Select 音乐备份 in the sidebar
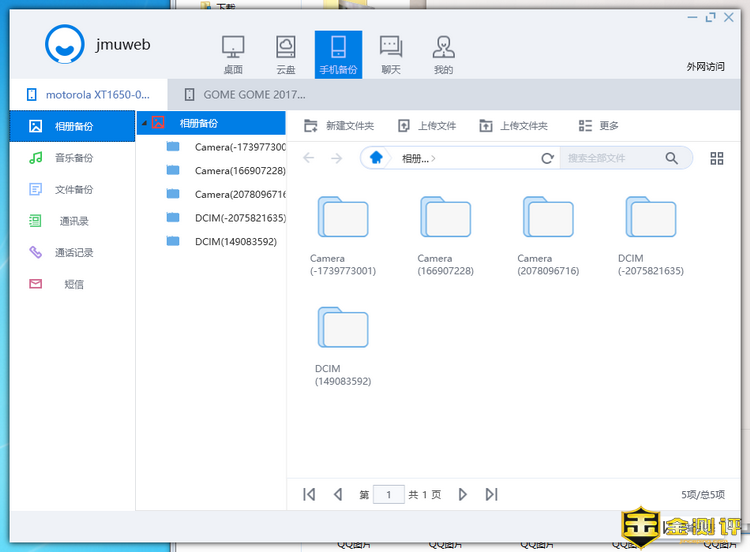This screenshot has width=750, height=552. click(x=73, y=158)
